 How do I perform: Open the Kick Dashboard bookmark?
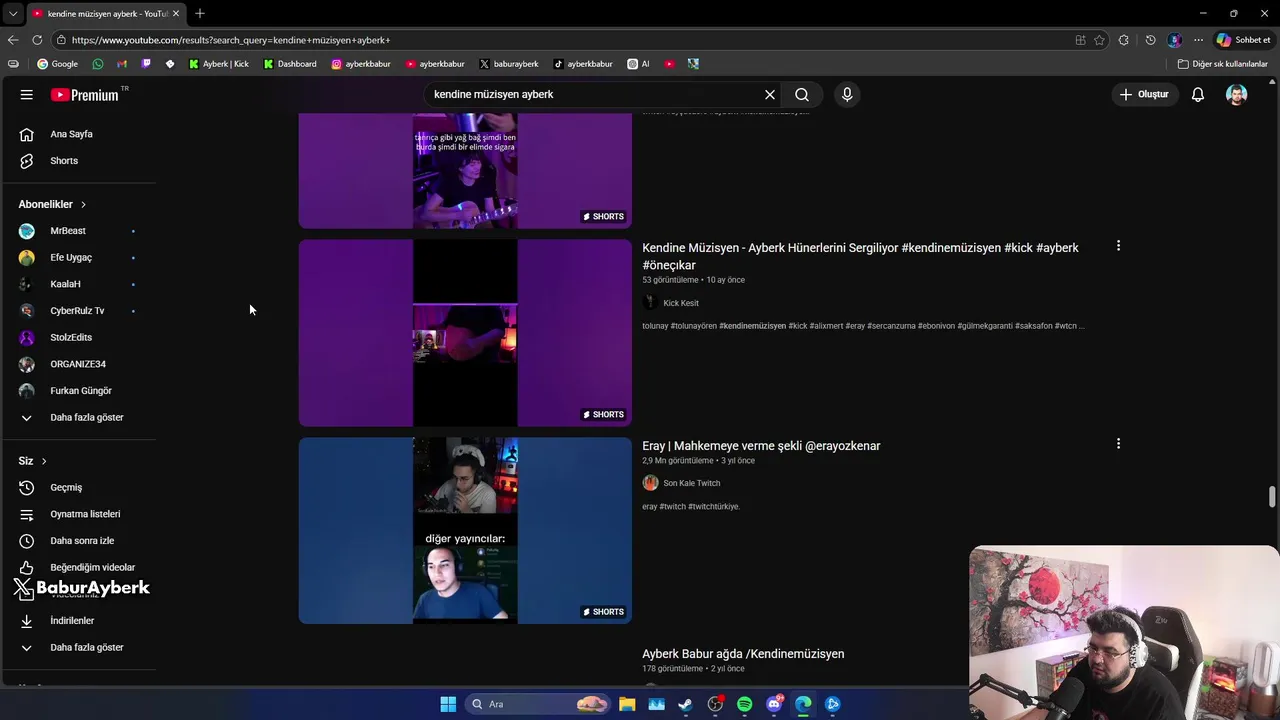tap(290, 64)
